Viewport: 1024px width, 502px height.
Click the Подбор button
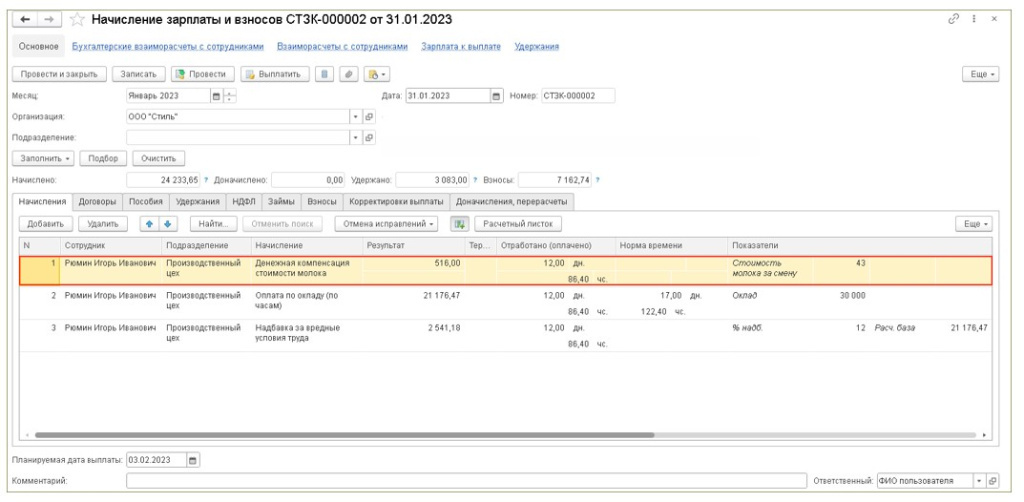(x=103, y=158)
